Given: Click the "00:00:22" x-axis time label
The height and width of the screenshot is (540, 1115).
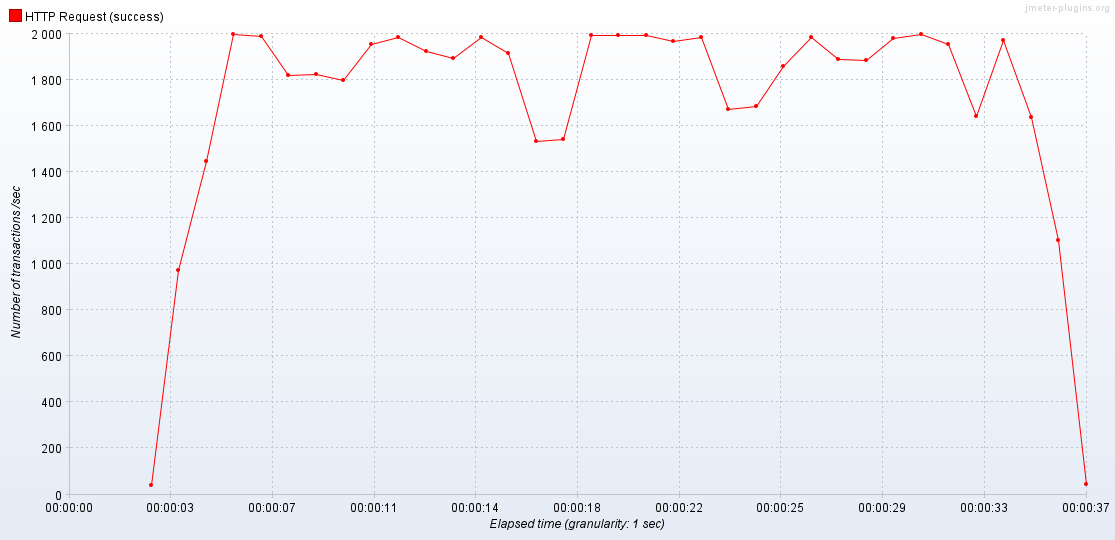Looking at the screenshot, I should point(679,508).
